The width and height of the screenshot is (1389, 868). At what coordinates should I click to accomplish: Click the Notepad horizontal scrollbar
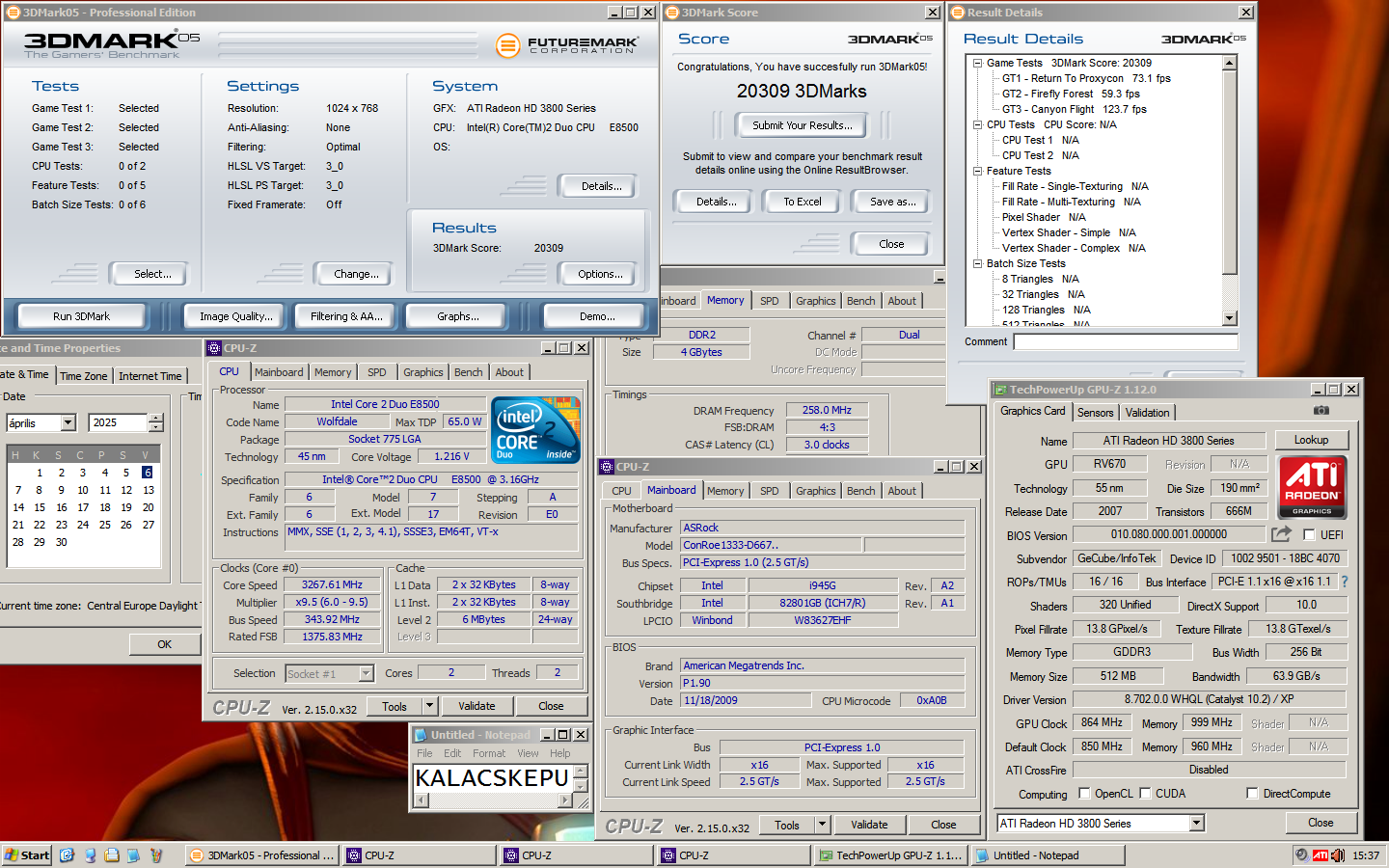(x=492, y=800)
